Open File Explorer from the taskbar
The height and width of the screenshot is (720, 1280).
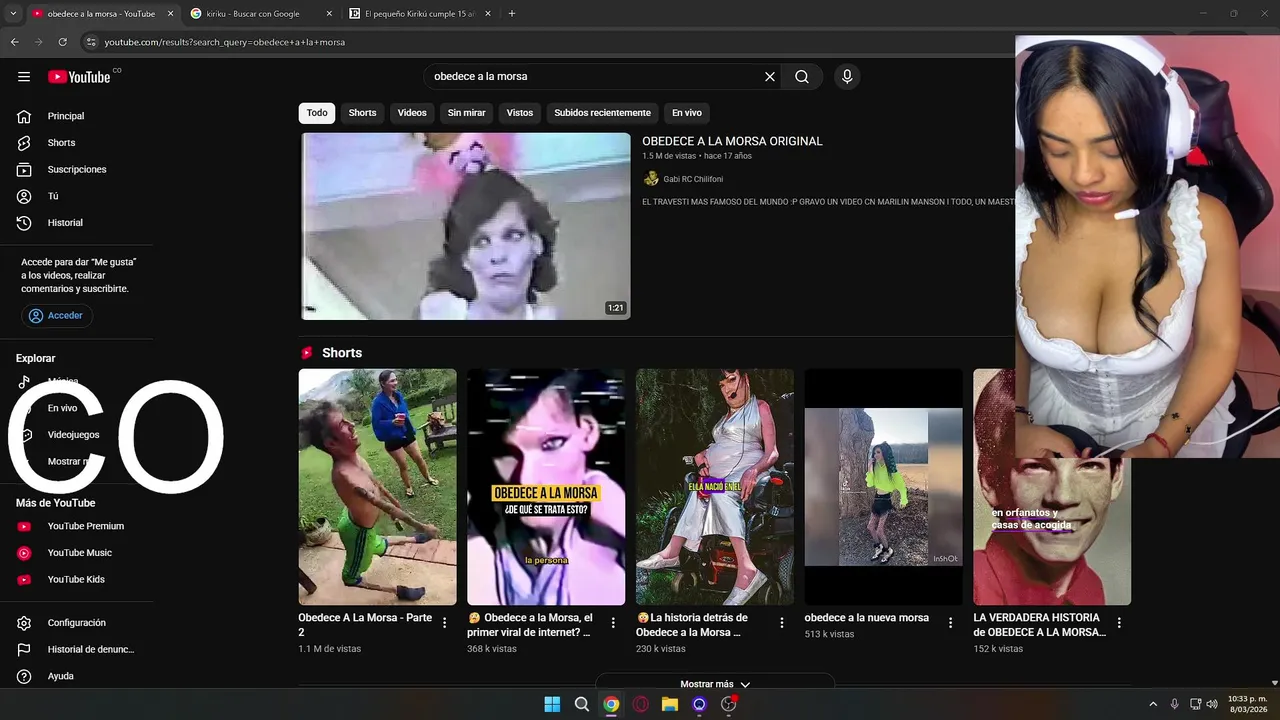point(670,704)
